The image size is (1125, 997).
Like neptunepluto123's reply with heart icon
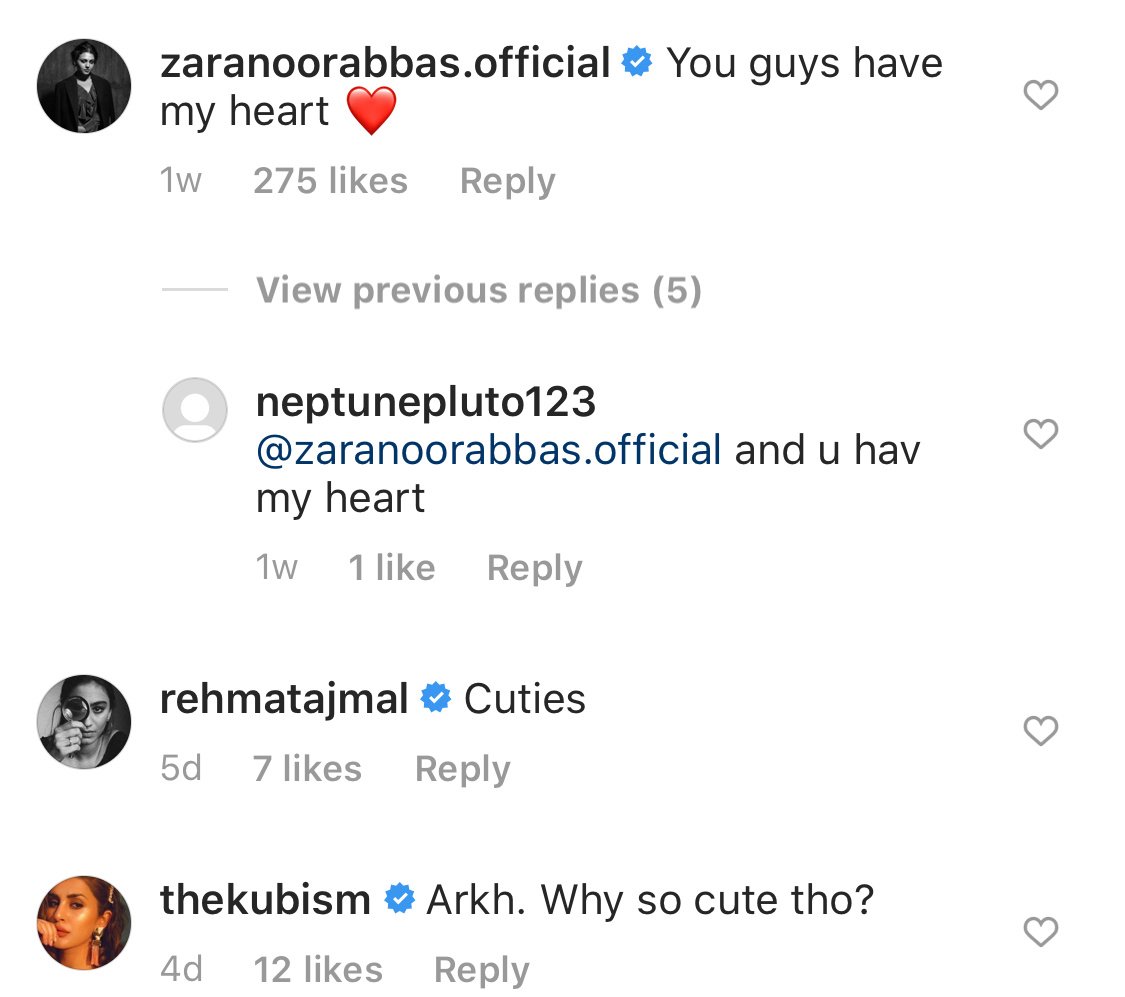coord(1041,434)
